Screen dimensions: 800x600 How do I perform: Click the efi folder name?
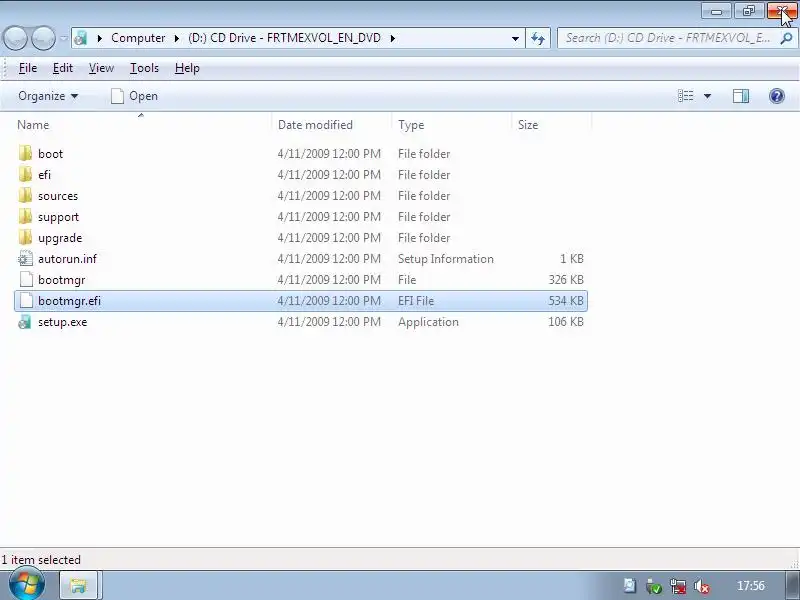click(44, 174)
